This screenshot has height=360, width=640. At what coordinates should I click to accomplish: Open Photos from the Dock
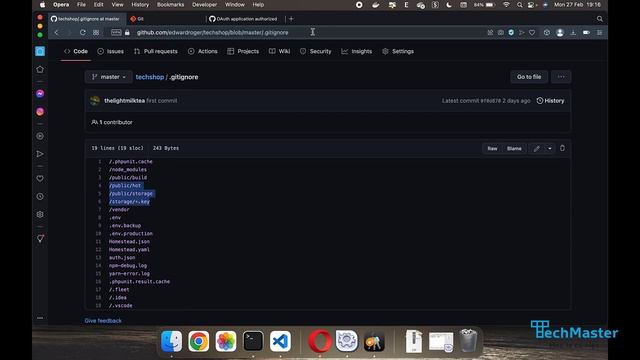coord(226,341)
